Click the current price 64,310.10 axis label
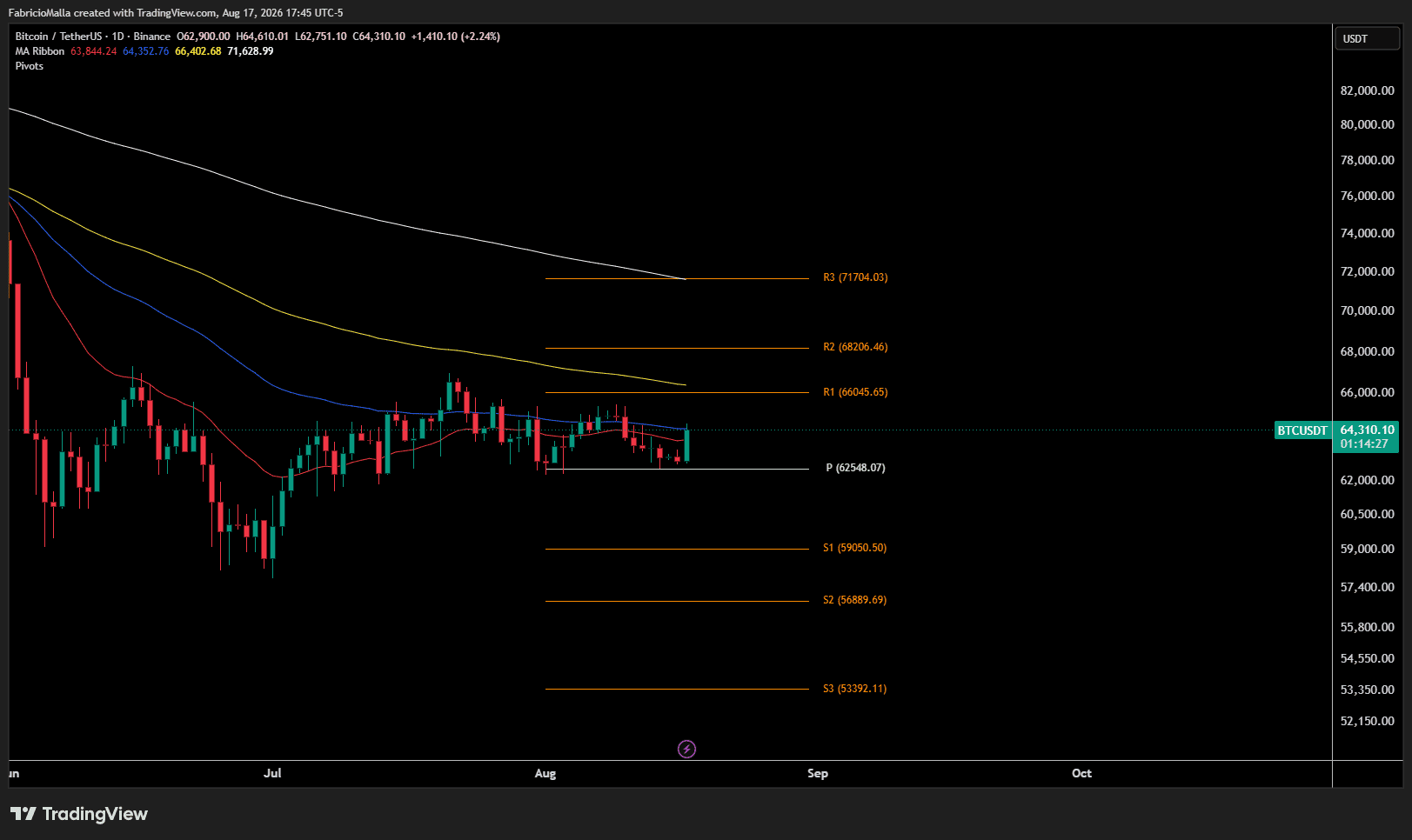This screenshot has width=1412, height=840. [1367, 430]
